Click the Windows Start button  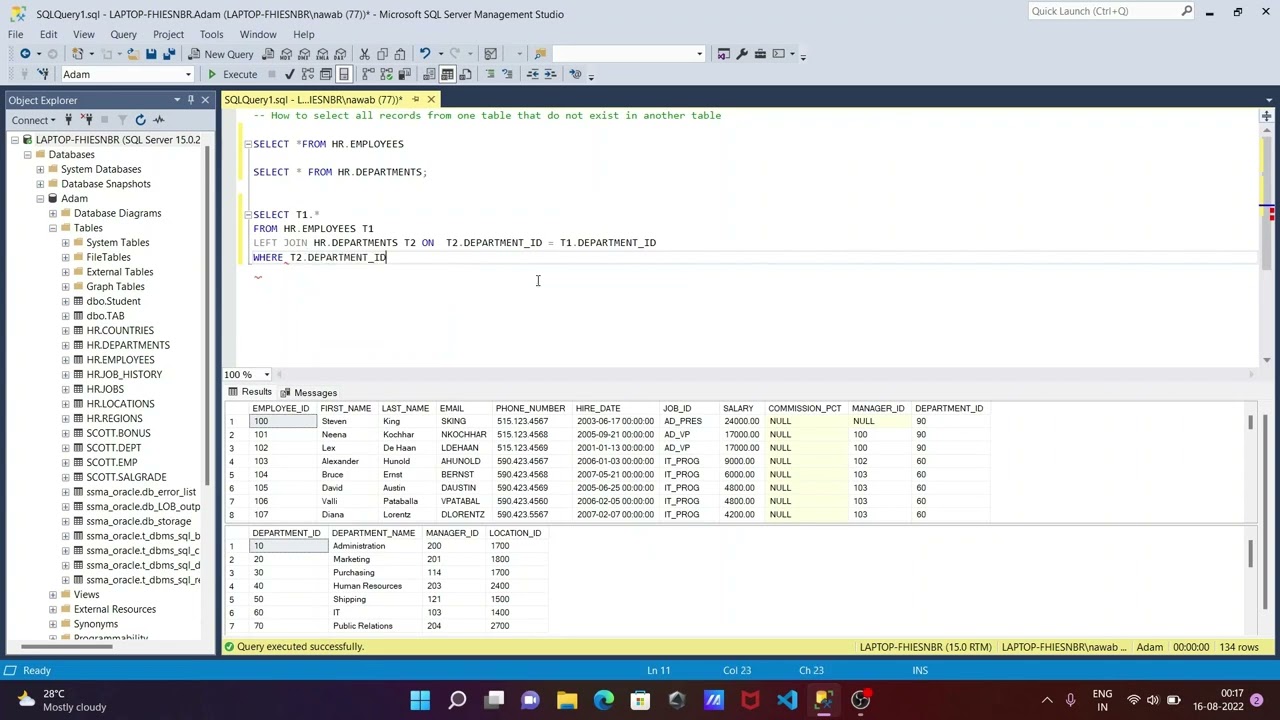pos(420,700)
